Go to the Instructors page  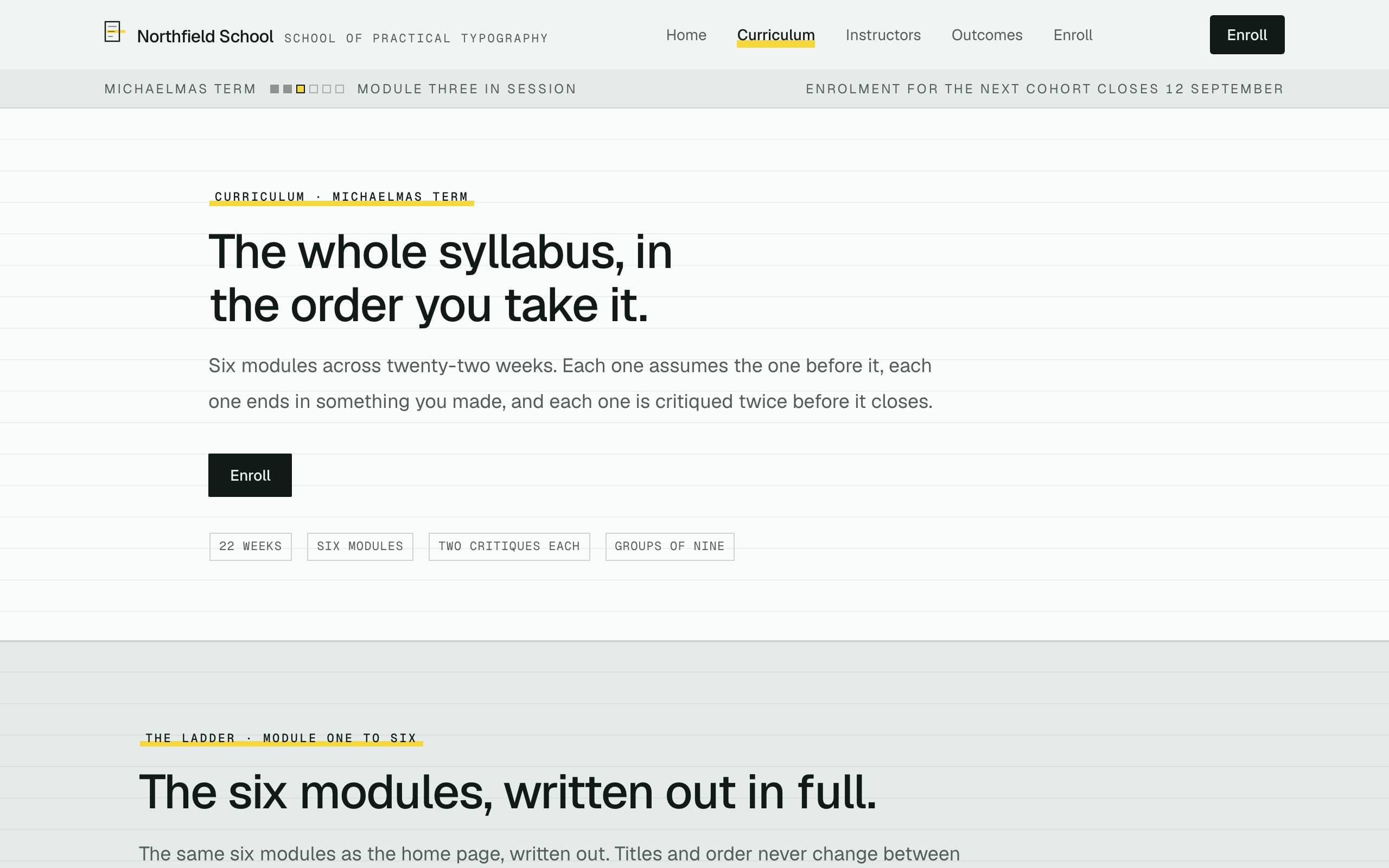click(883, 35)
